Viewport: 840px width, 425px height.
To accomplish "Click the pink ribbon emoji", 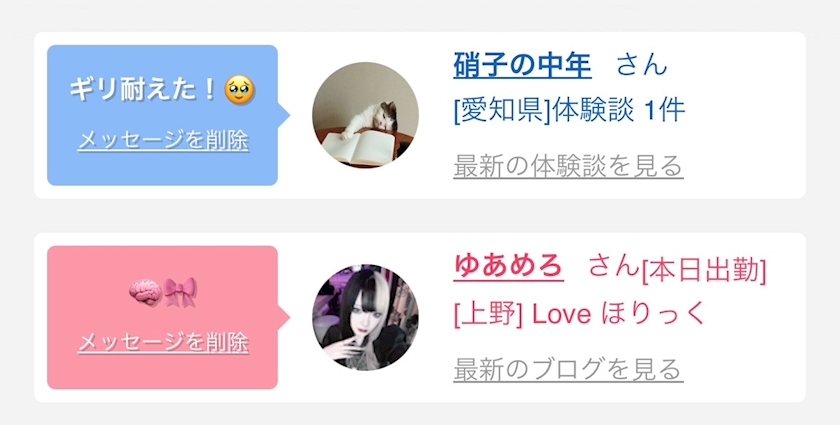I will click(180, 293).
